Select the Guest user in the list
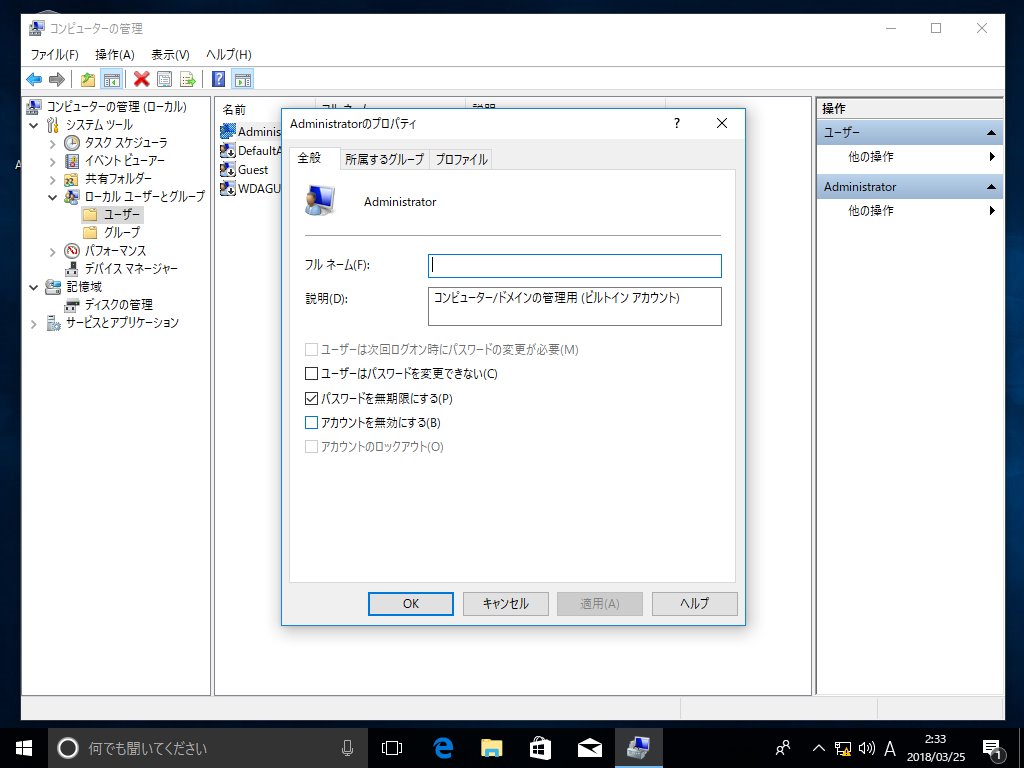 coord(252,170)
